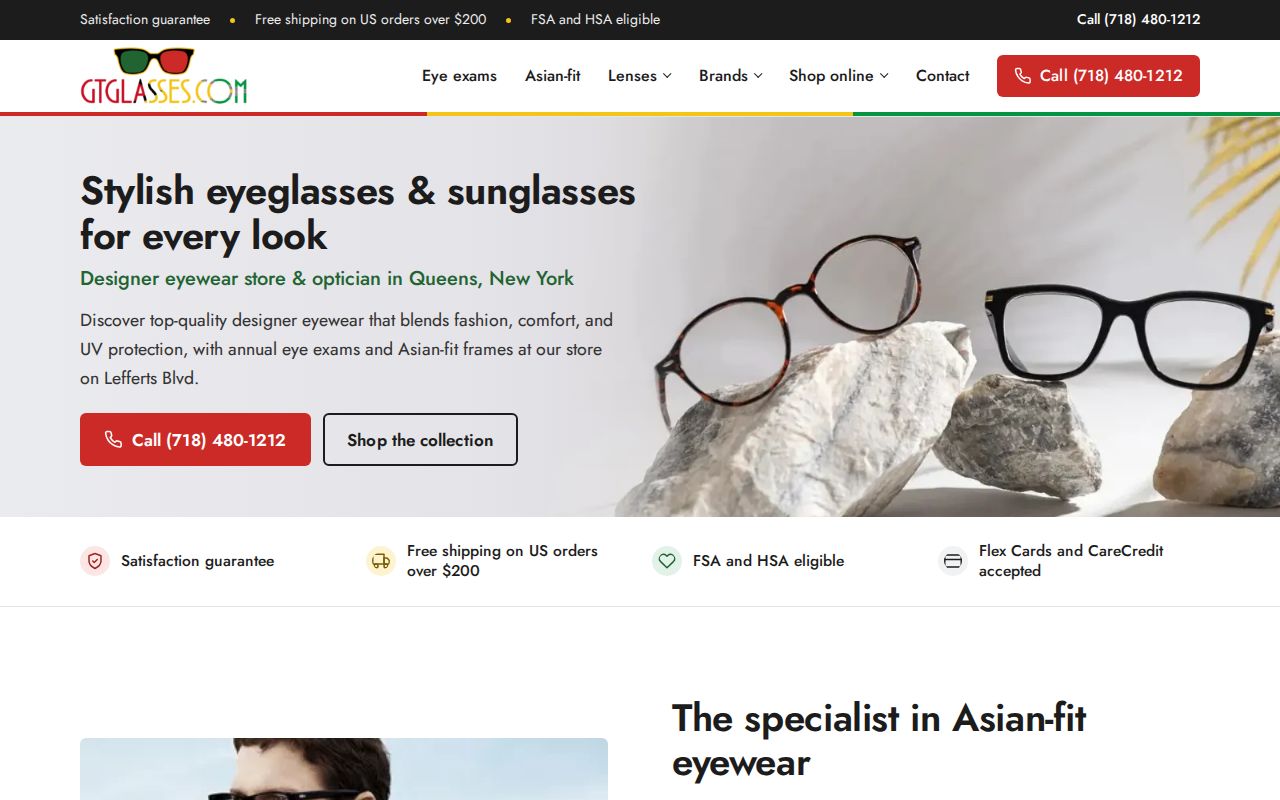Click 'Free shipping on US orders over $200' in top bar
The width and height of the screenshot is (1280, 800).
tap(371, 19)
